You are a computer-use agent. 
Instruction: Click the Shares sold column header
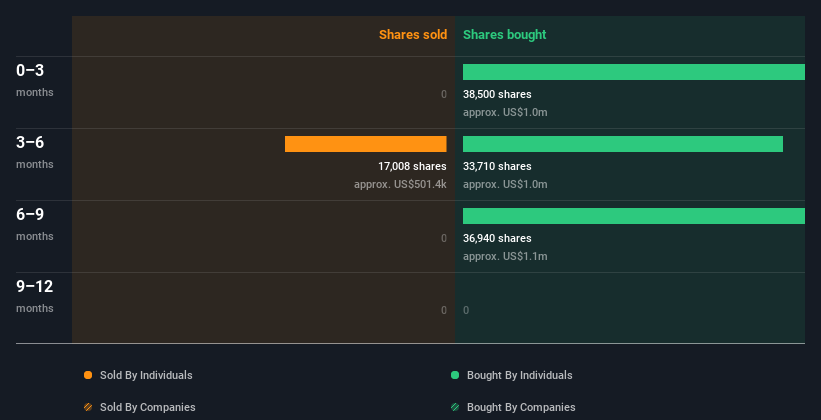coord(413,35)
